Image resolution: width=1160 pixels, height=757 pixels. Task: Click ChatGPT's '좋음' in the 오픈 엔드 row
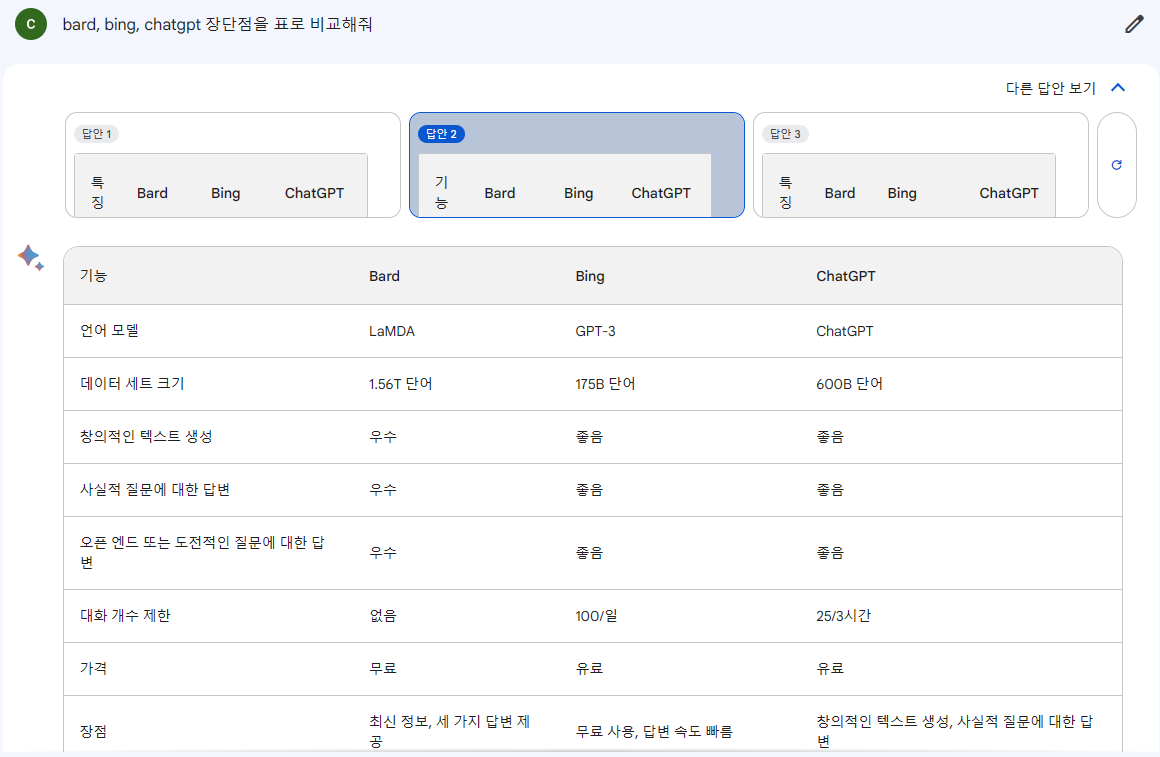[829, 553]
